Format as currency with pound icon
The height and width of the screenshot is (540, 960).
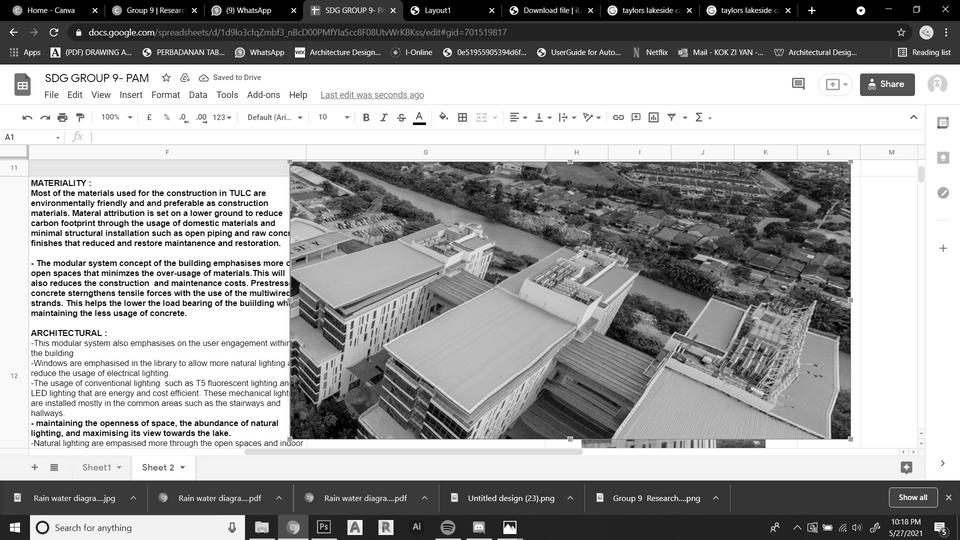pos(149,117)
